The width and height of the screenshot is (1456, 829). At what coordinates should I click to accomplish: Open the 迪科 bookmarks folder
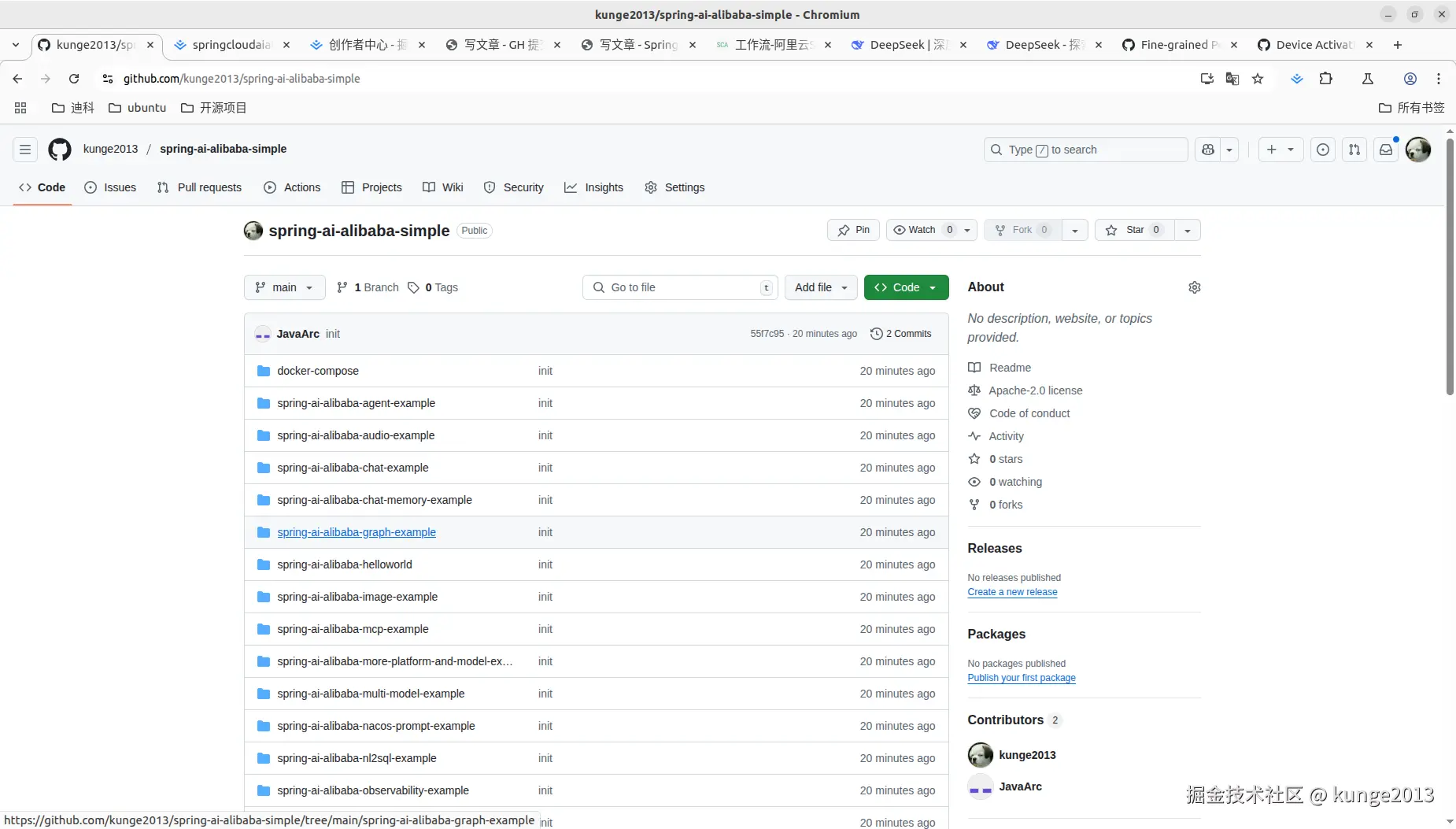[72, 108]
